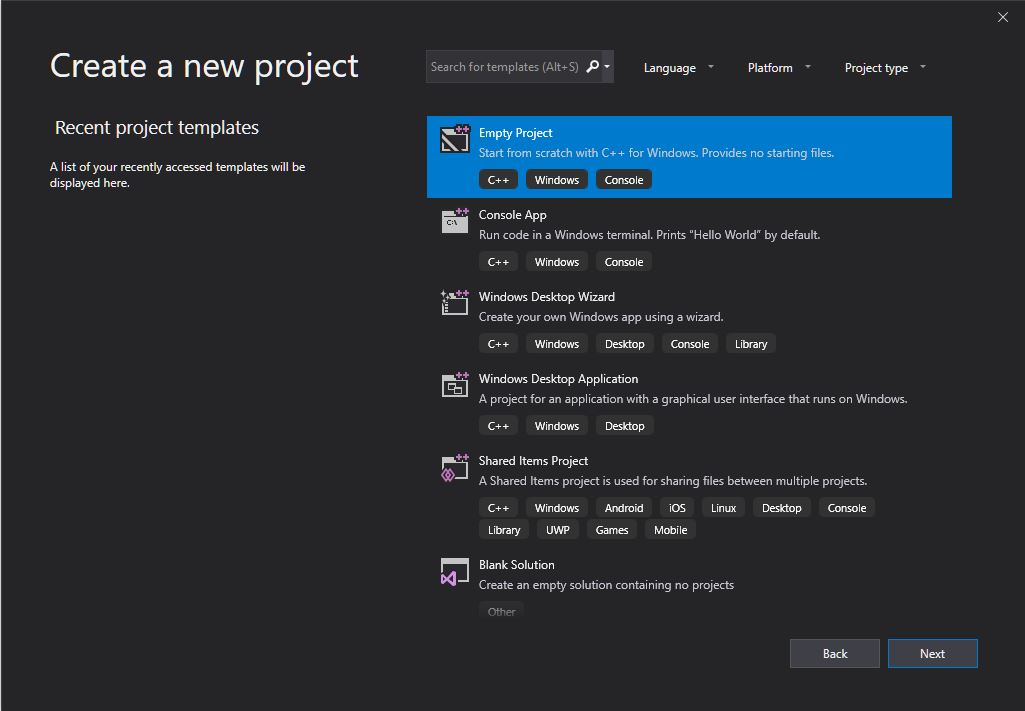The image size is (1025, 711).
Task: Click the Windows Desktop Application description
Action: click(x=693, y=399)
